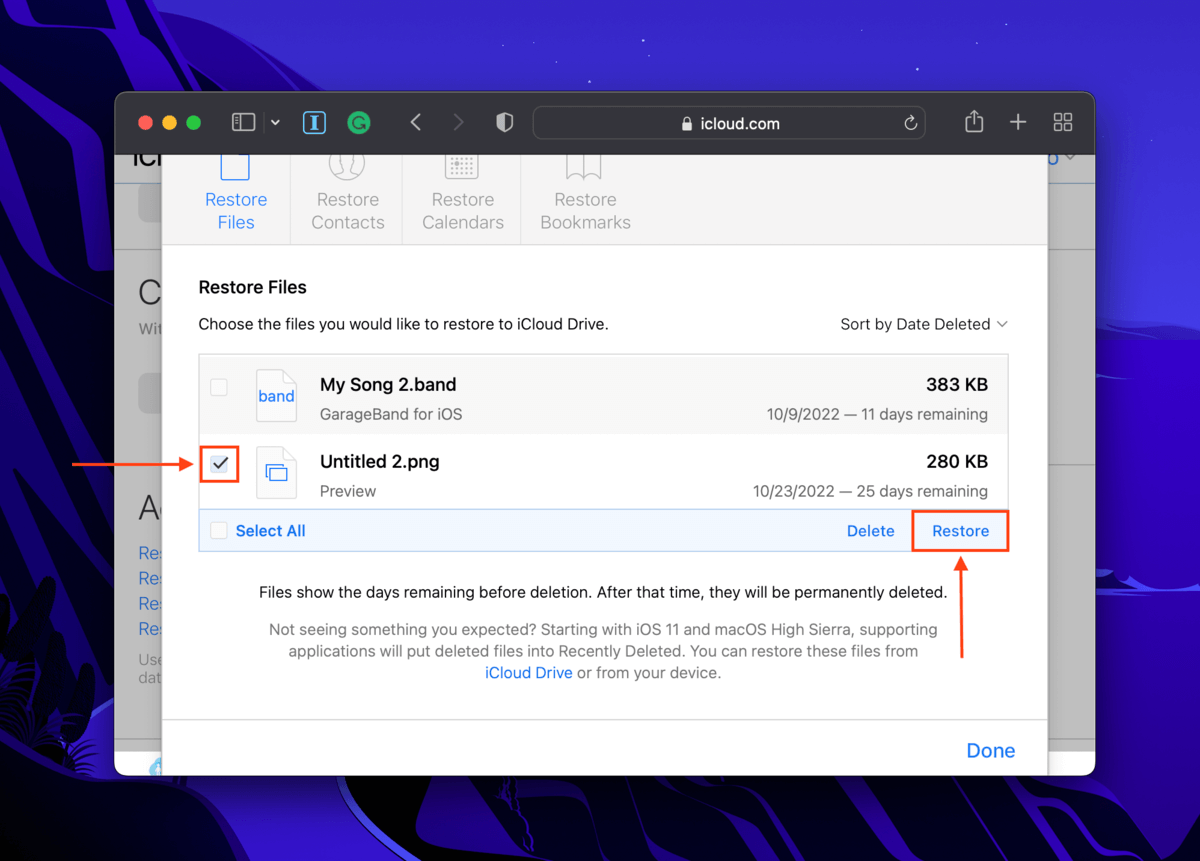Click the Select All label

pyautogui.click(x=270, y=531)
